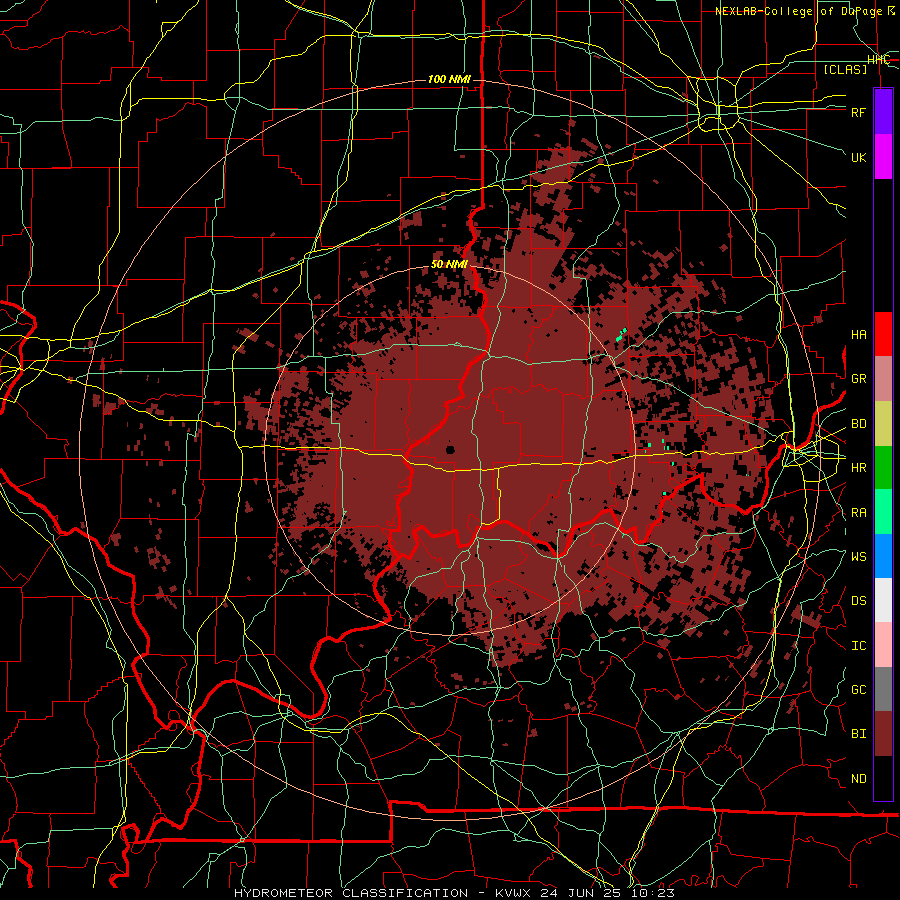Click the red HA legend color swatch
The height and width of the screenshot is (900, 900).
point(883,334)
